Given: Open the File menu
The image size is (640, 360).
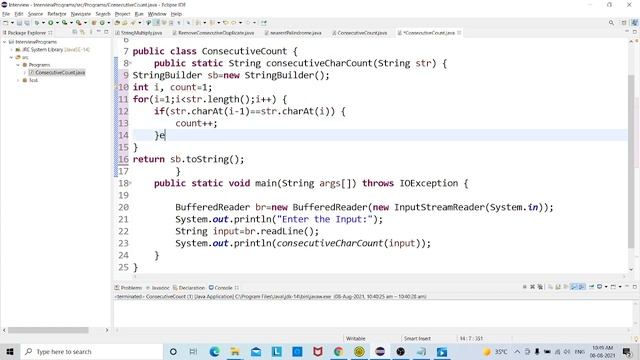Looking at the screenshot, I should [x=6, y=14].
